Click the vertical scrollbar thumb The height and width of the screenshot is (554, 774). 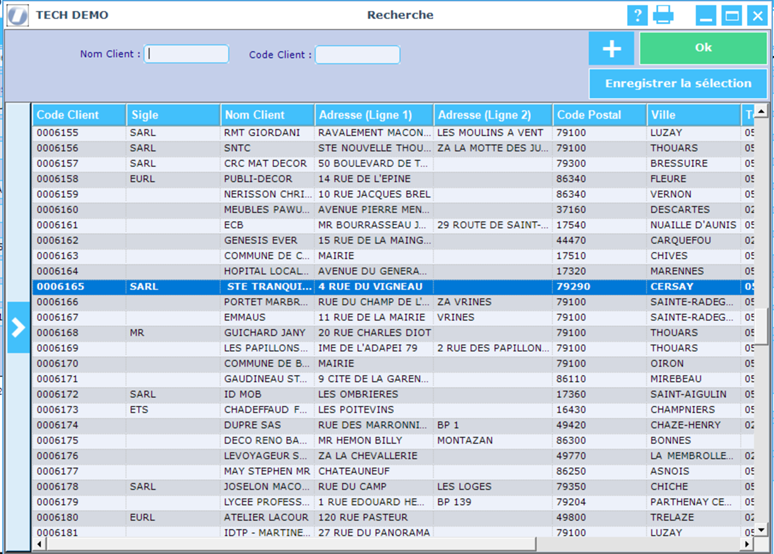(x=761, y=325)
